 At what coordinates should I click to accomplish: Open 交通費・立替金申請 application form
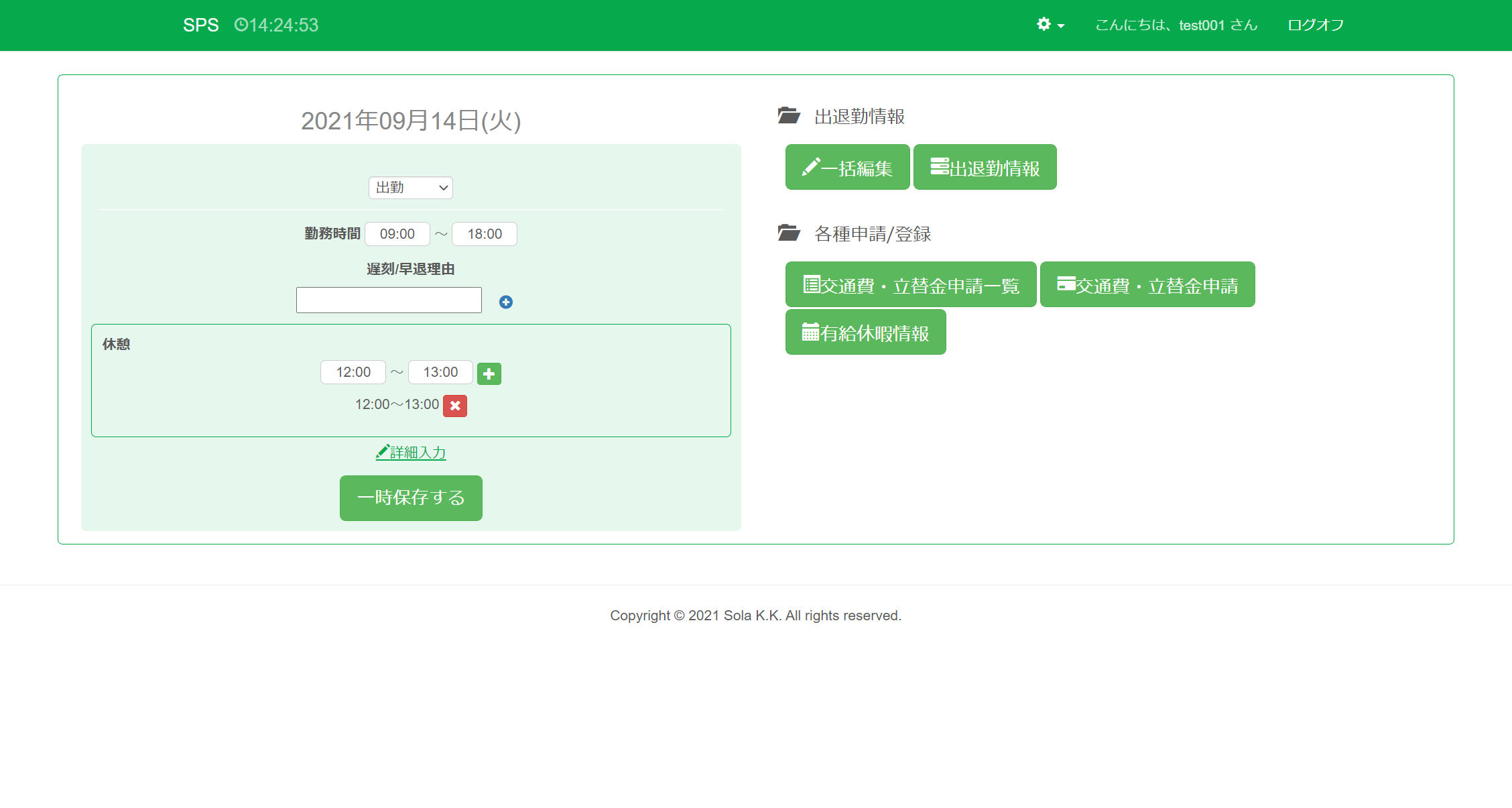click(x=1147, y=285)
